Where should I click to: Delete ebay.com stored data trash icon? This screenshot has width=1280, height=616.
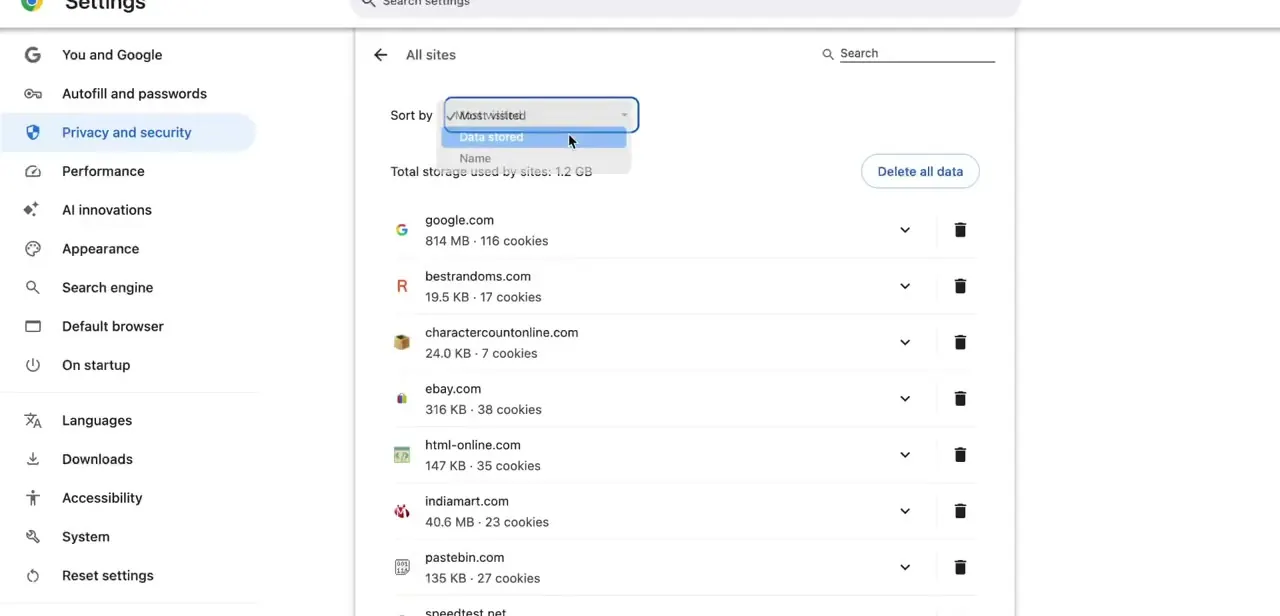960,398
